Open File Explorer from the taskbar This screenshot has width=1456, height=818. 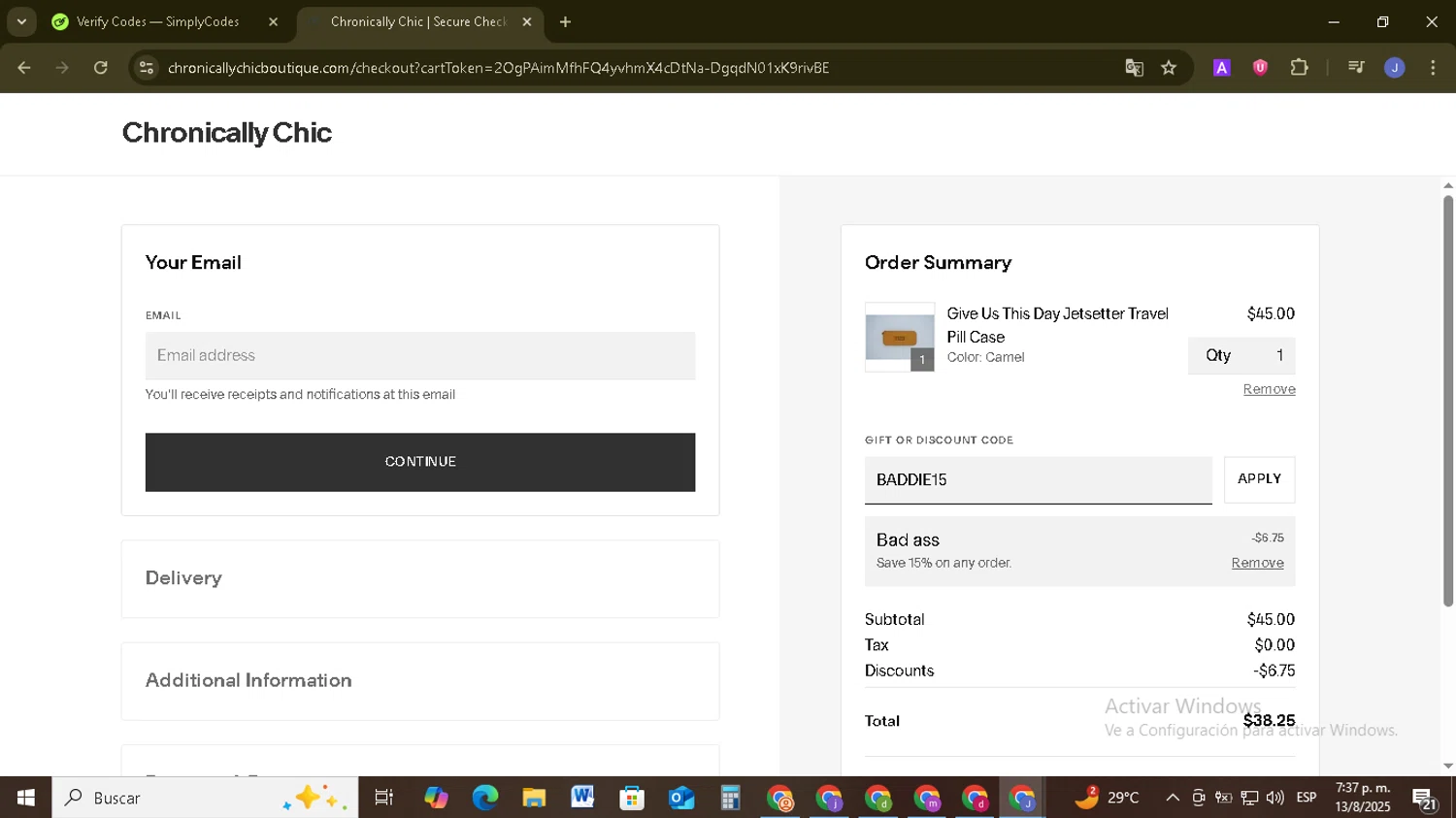[534, 798]
